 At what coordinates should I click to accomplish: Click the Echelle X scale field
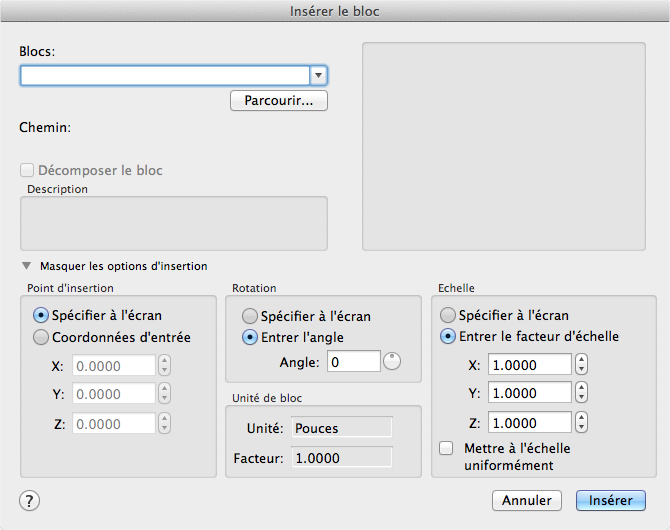click(529, 365)
